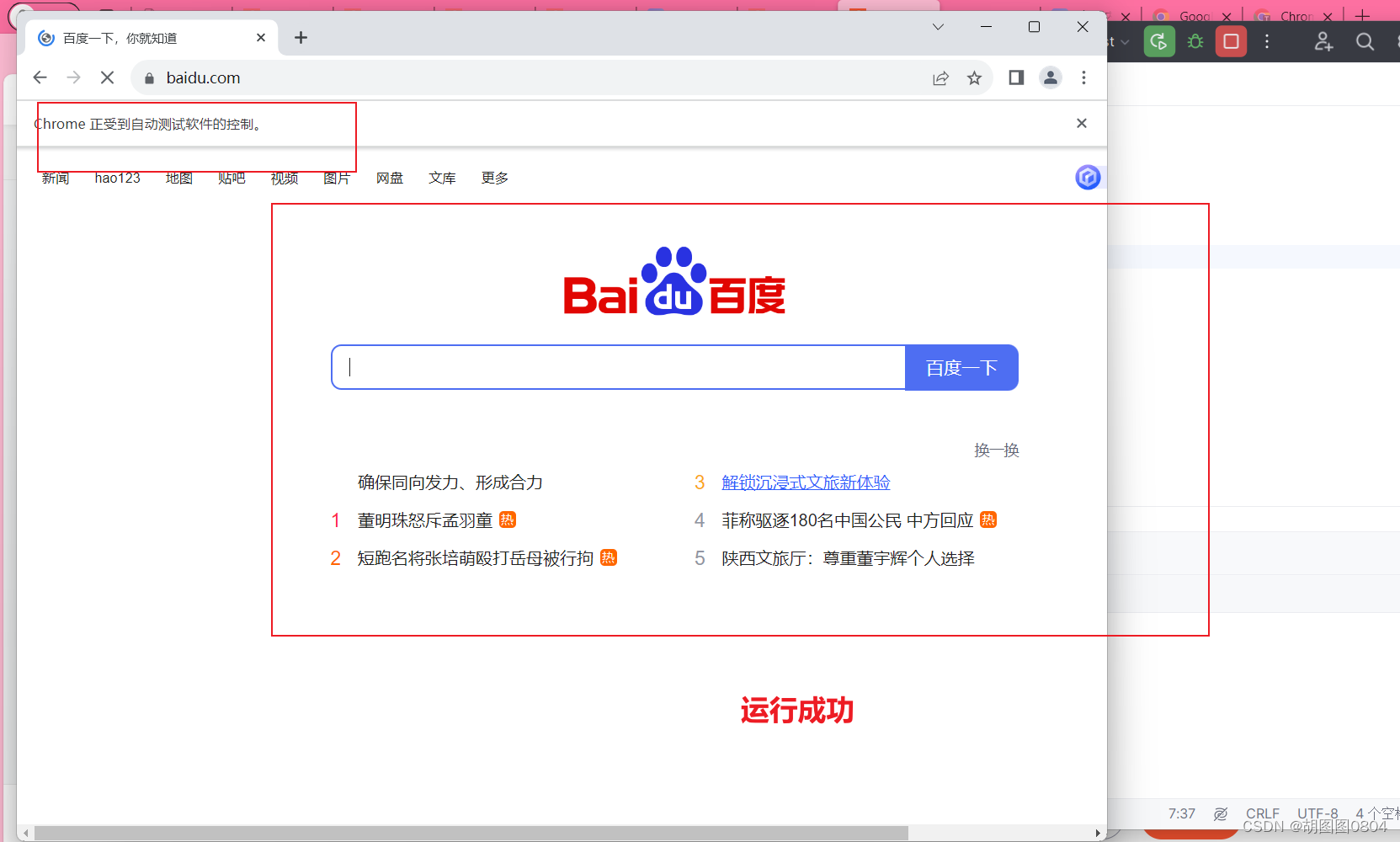Click the crossed-eye icon in IDE status bar
Screen dimensions: 1400x842
click(1221, 813)
